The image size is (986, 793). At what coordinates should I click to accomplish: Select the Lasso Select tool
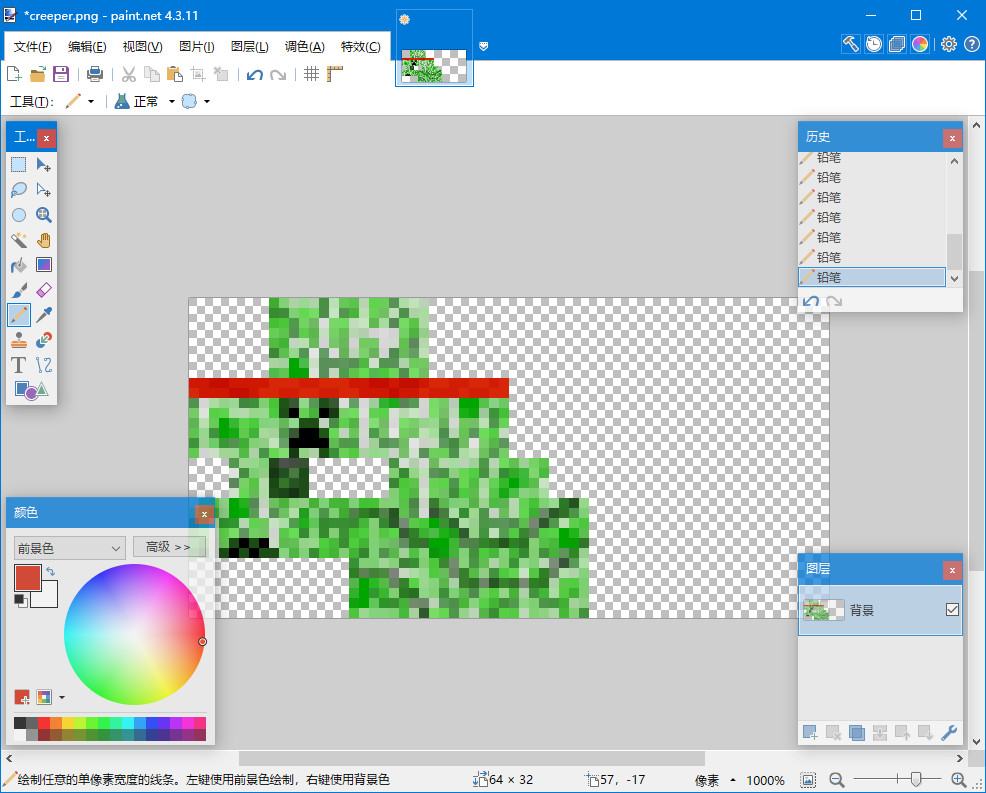click(x=19, y=190)
